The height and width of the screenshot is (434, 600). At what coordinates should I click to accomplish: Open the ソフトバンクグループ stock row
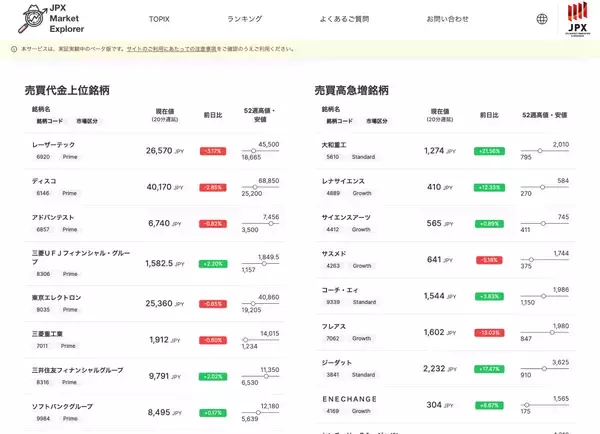(x=154, y=413)
